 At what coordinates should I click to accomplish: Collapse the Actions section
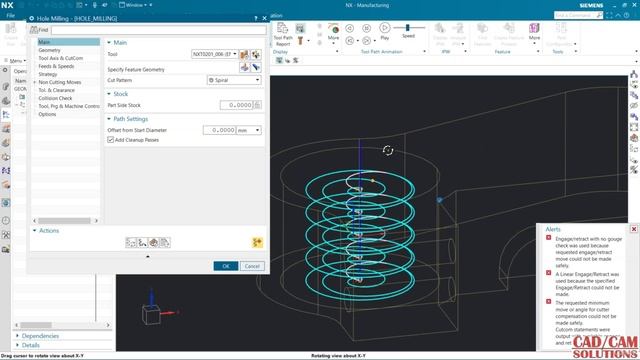(x=35, y=231)
